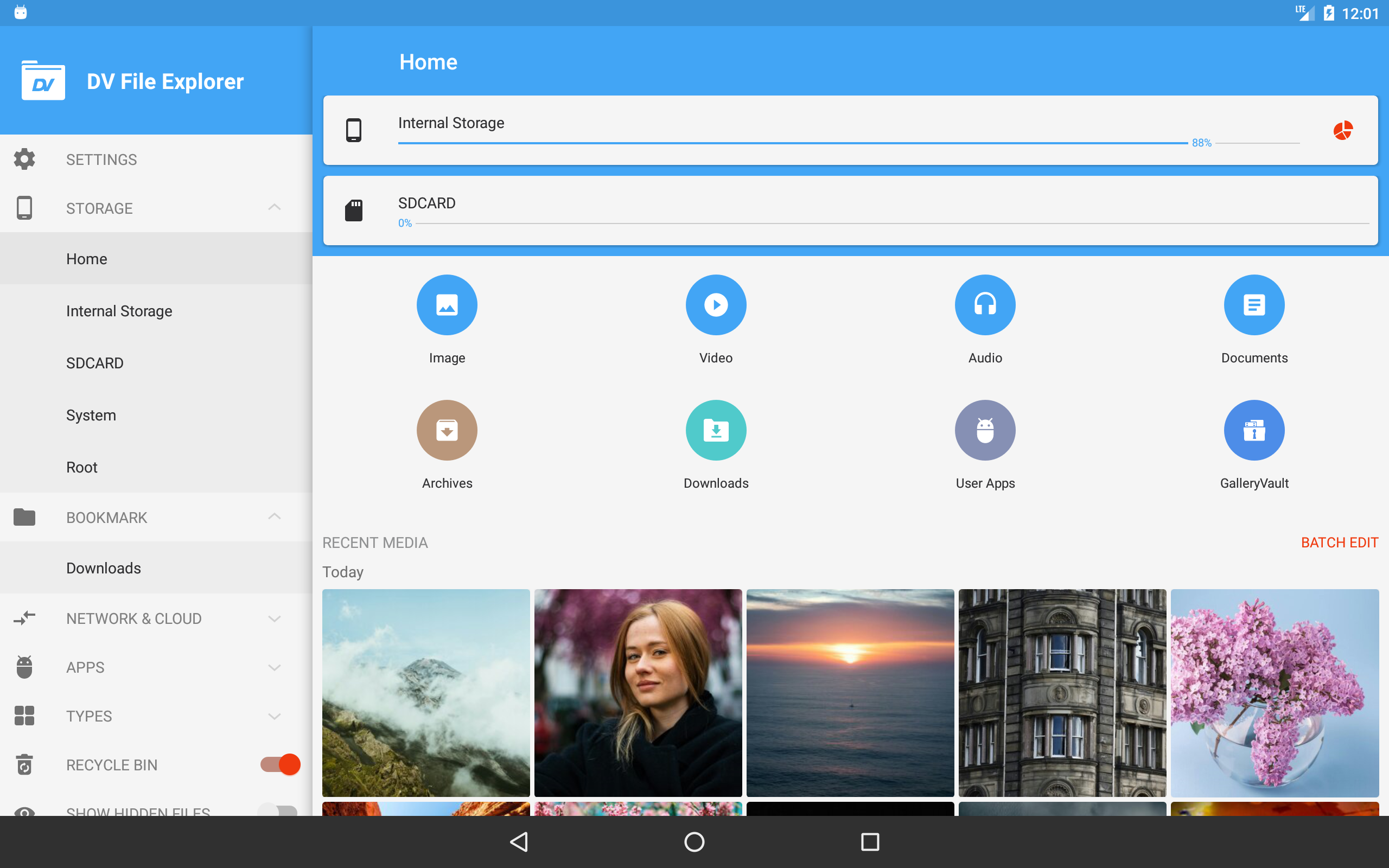
Task: Click the Settings gear icon
Action: tap(24, 159)
